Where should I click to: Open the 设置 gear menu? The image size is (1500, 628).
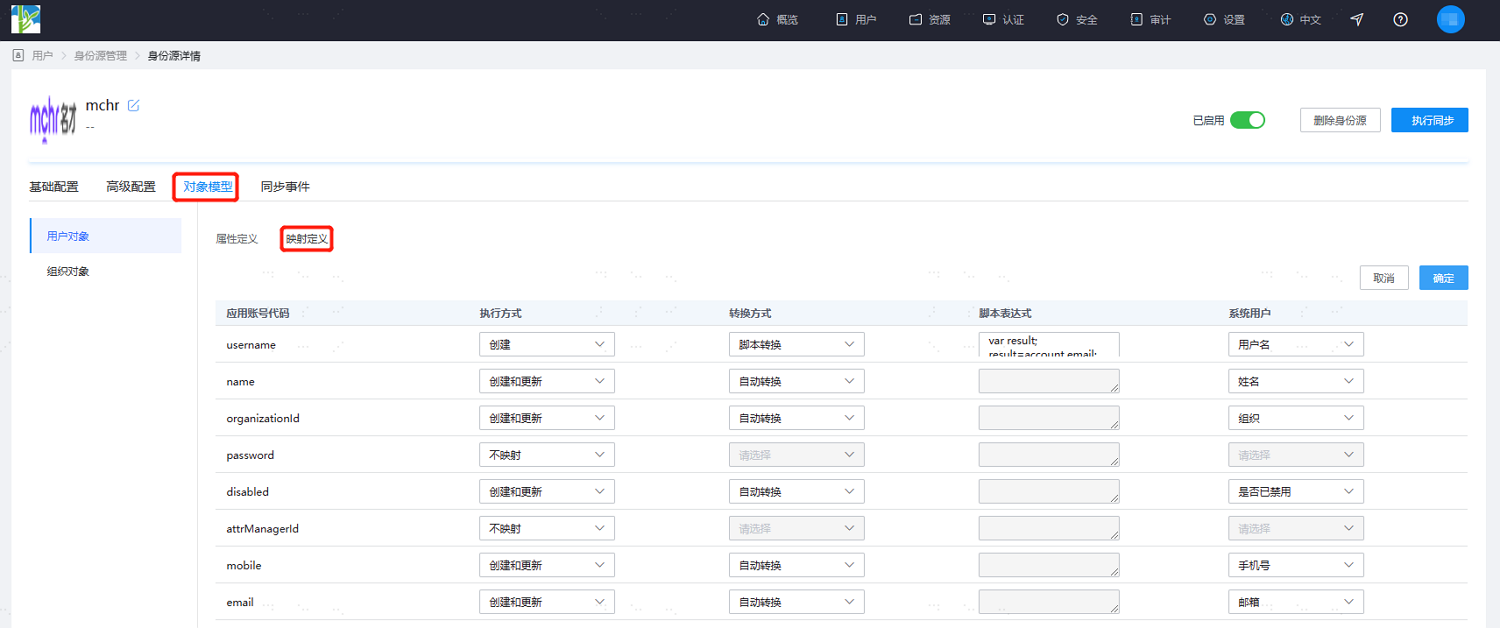point(1224,20)
